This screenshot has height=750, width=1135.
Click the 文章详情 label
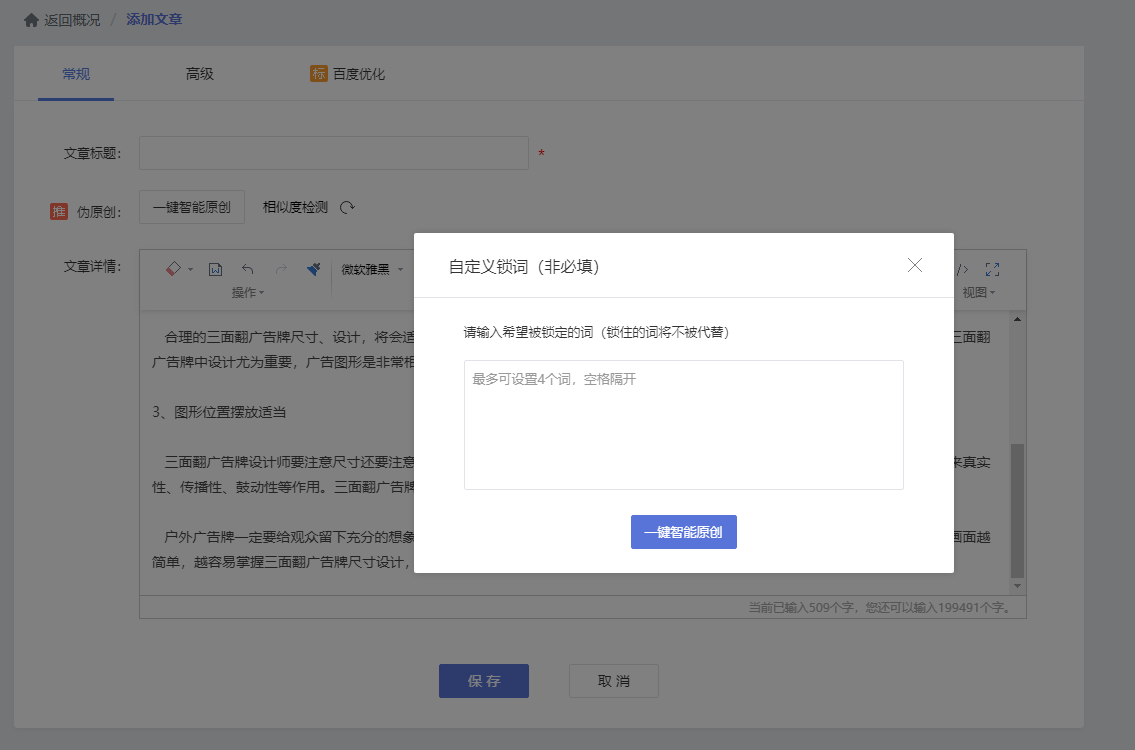(92, 266)
